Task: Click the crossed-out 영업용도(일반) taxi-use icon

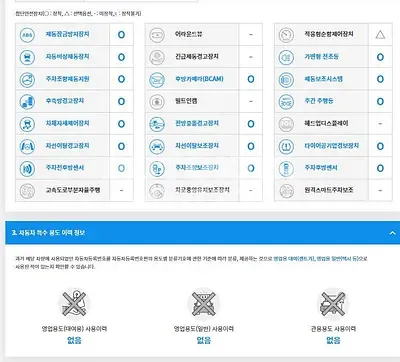Action: click(203, 304)
